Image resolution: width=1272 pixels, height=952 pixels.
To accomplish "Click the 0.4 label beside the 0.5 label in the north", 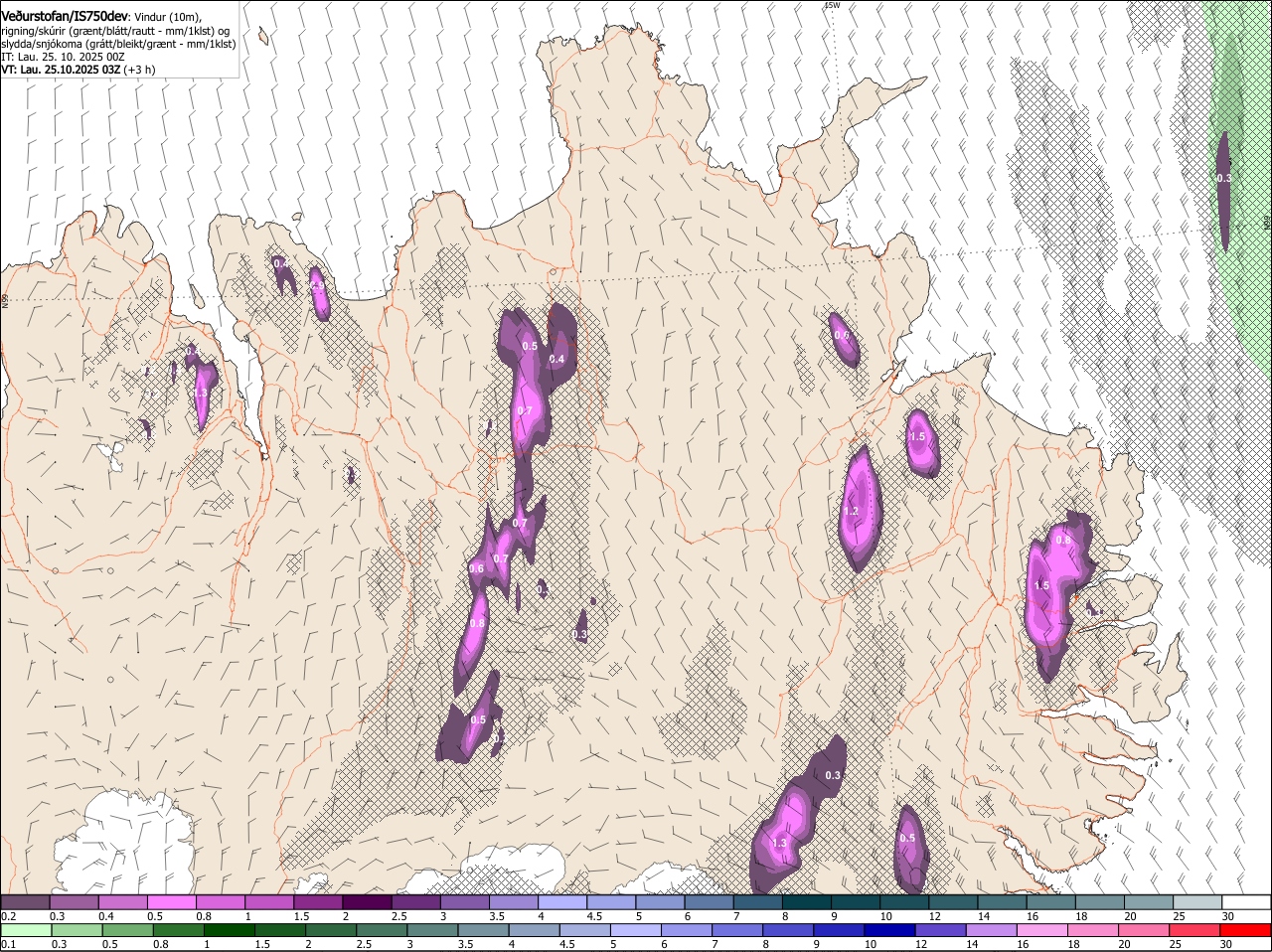I will 556,359.
